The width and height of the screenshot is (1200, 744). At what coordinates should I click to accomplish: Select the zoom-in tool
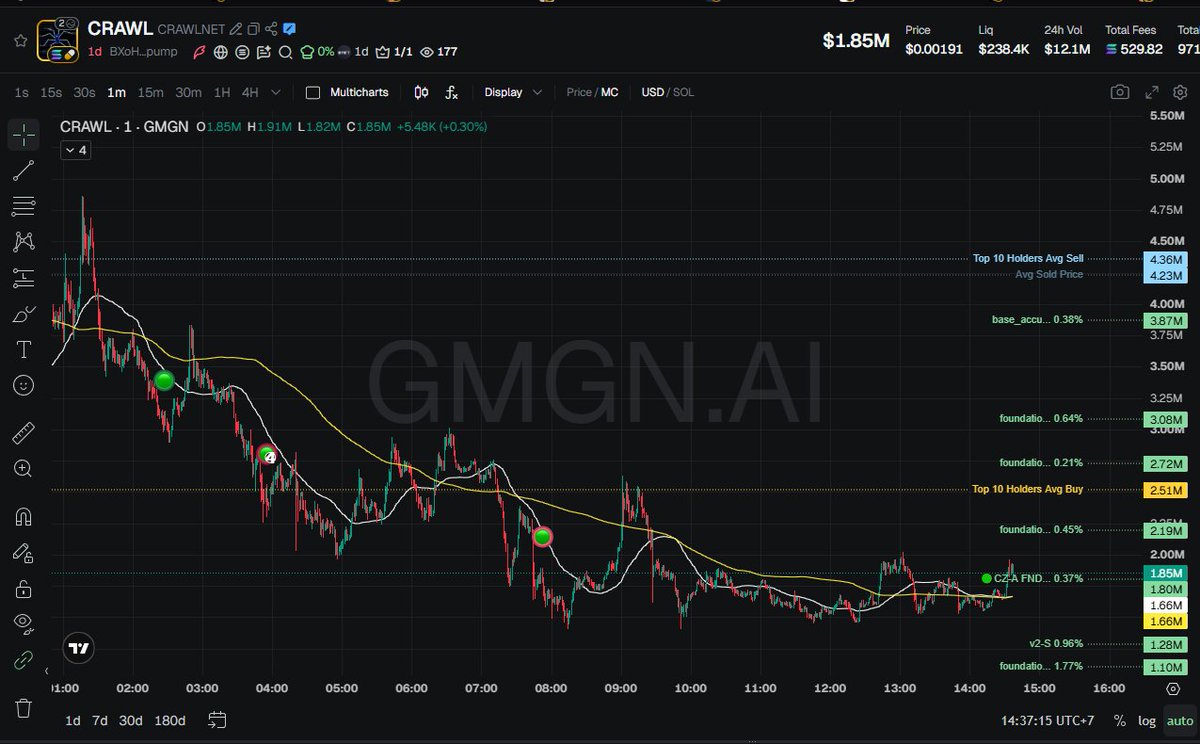24,468
